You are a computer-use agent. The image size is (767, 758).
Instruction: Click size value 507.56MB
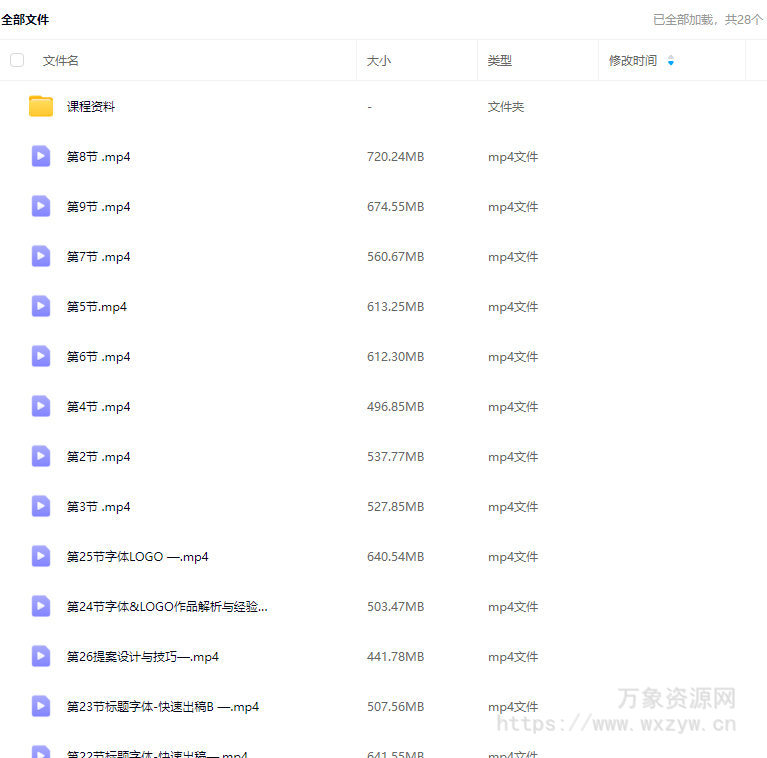tap(396, 707)
